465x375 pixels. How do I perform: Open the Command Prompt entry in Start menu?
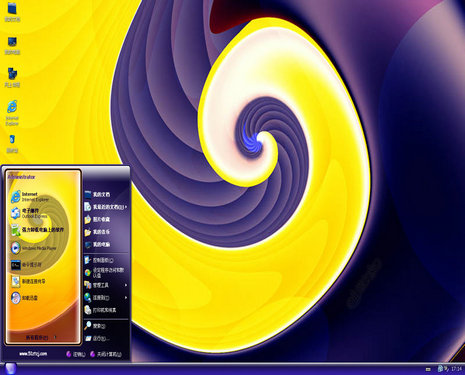coord(27,265)
